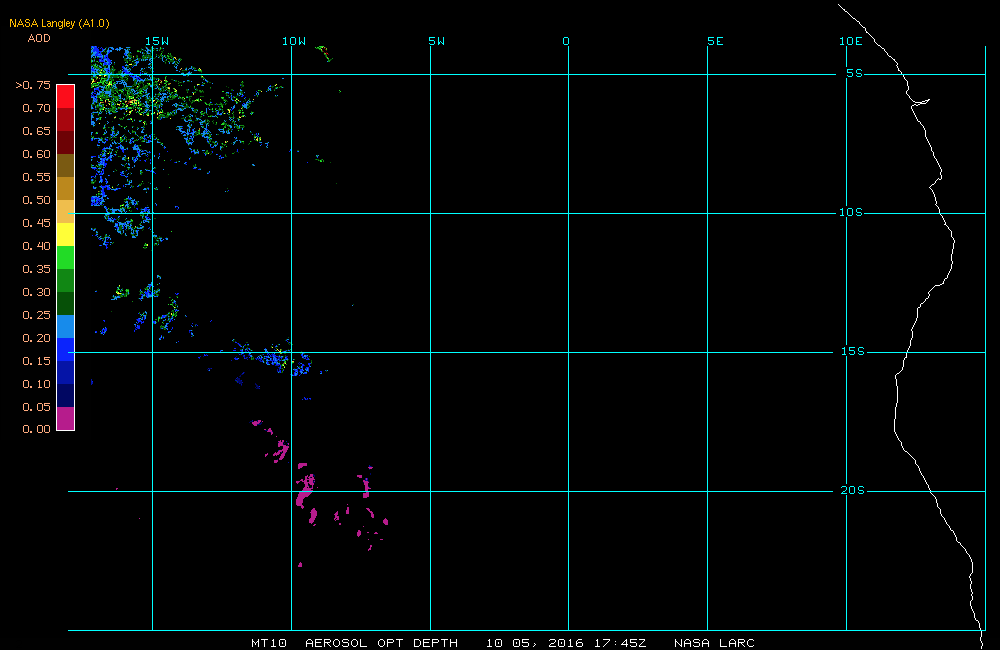Click the '10 05, 2016 17:45Z' timestamp
1000x650 pixels.
tap(566, 643)
